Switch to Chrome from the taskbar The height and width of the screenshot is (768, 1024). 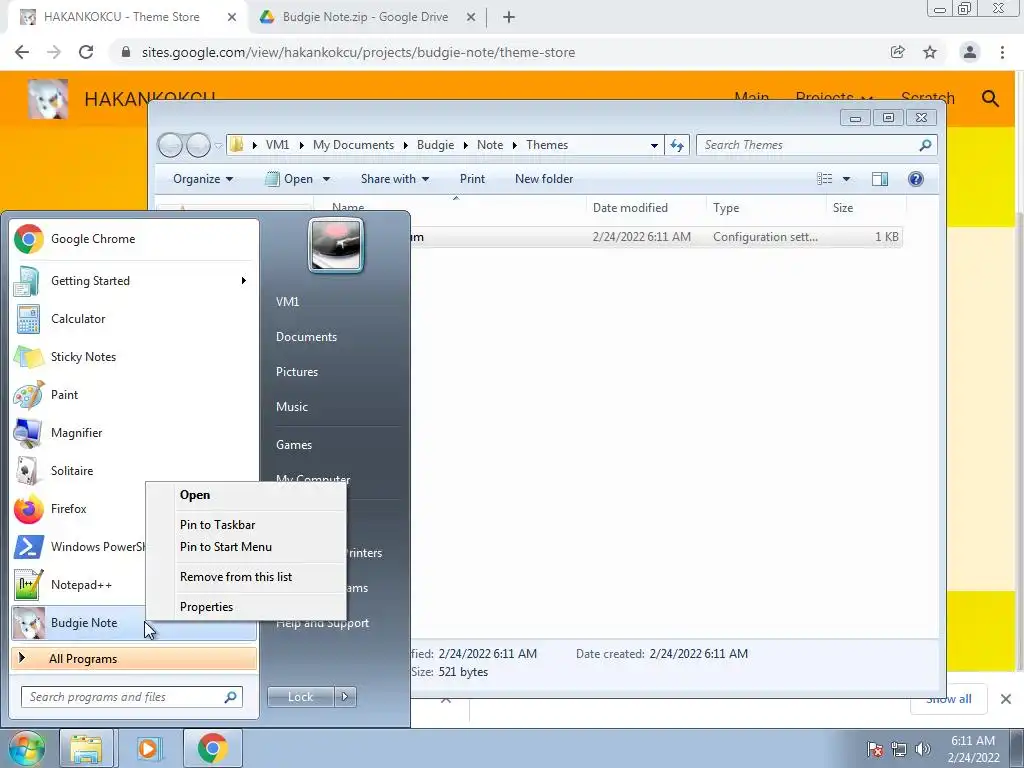212,748
